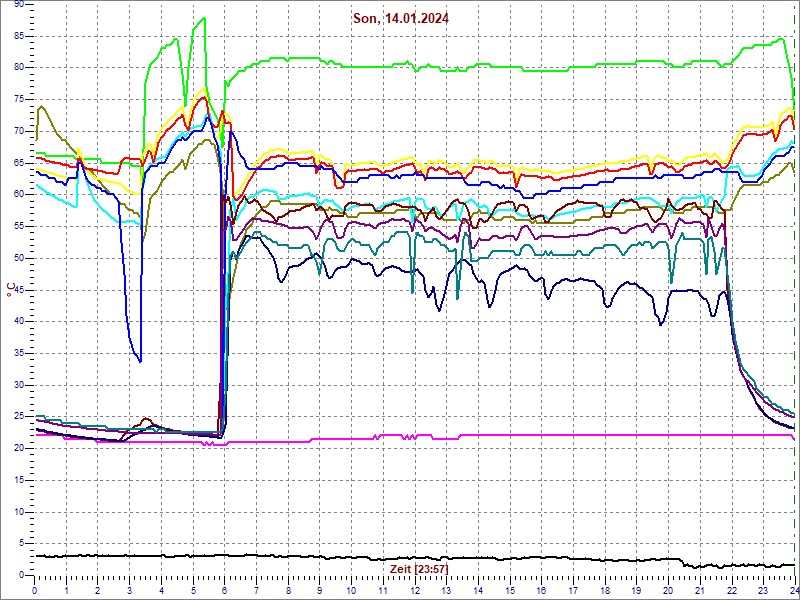Click the °C axis unit label
Image resolution: width=800 pixels, height=600 pixels.
coord(11,289)
